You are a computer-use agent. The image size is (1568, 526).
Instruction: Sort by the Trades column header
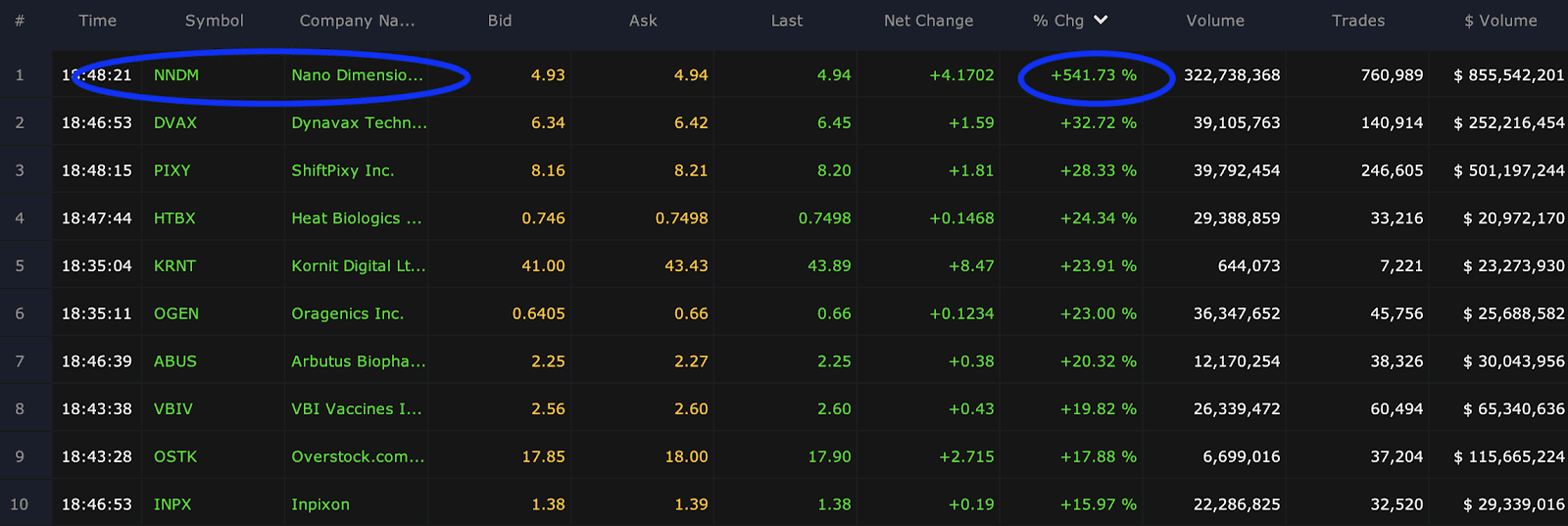1357,21
